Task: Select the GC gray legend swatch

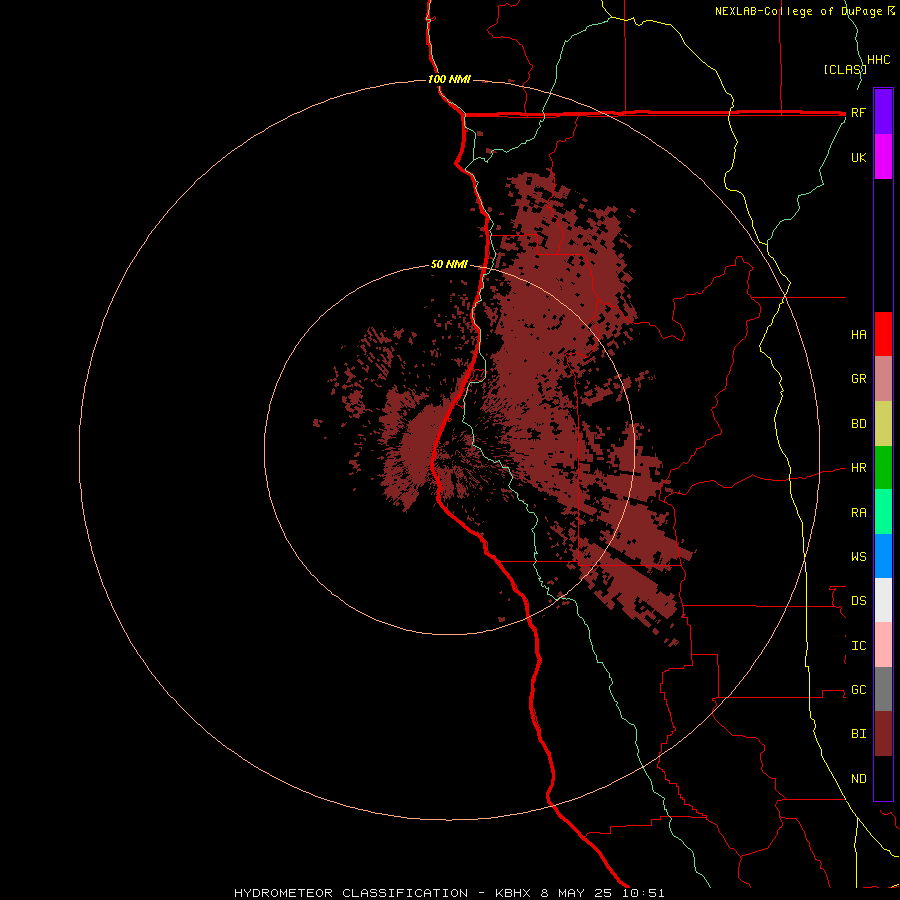Action: 883,689
